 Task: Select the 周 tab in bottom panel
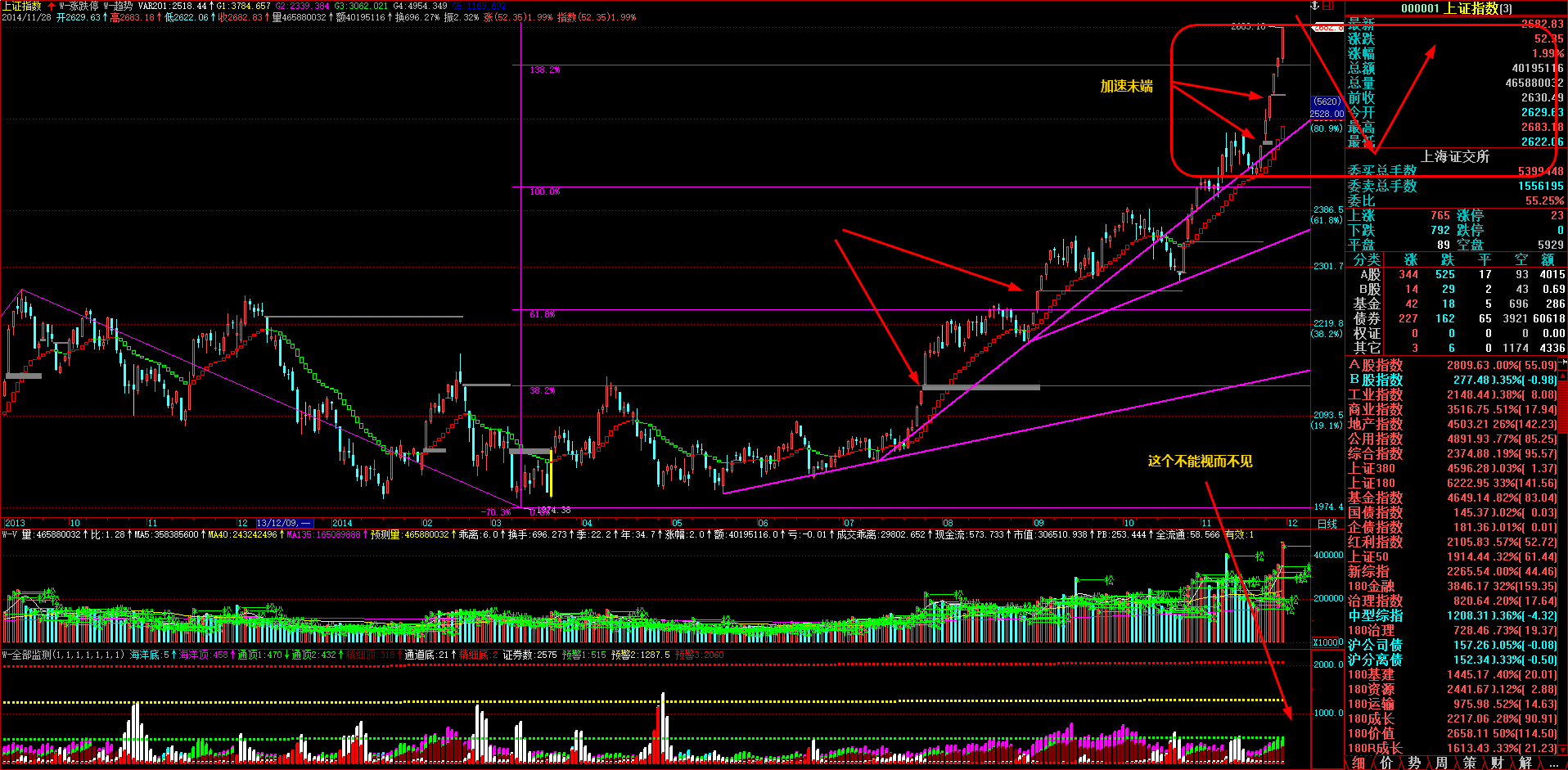coord(1442,763)
